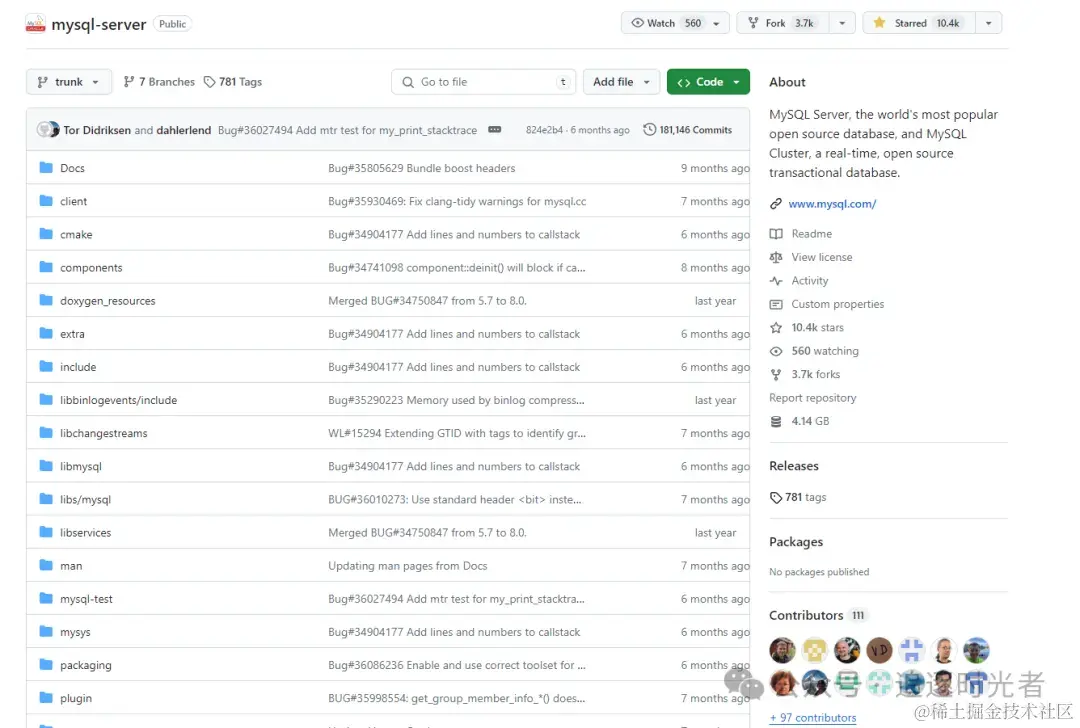Click the Starred 10.4k button

[920, 23]
